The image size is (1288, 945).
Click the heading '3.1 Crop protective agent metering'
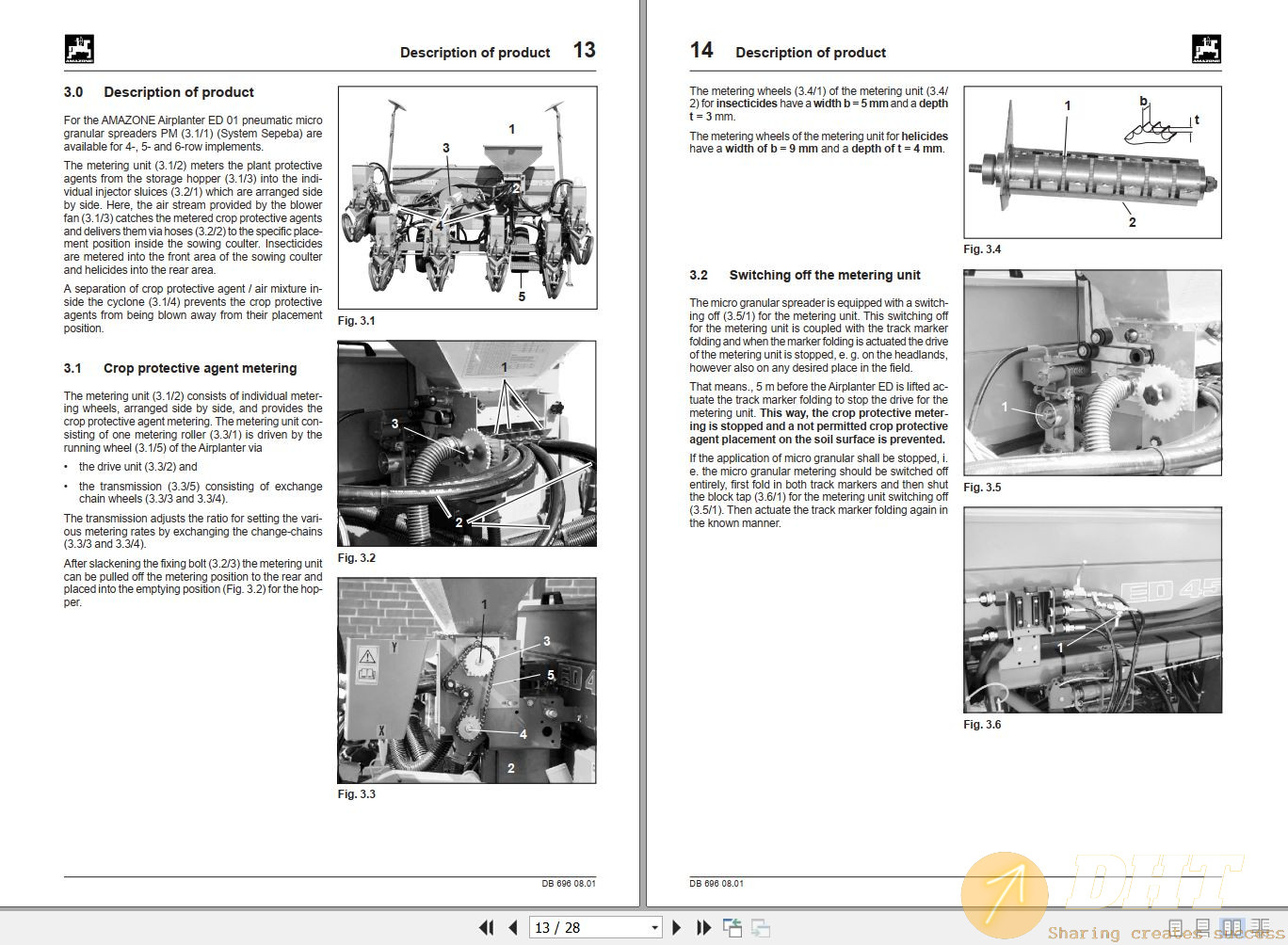(181, 368)
